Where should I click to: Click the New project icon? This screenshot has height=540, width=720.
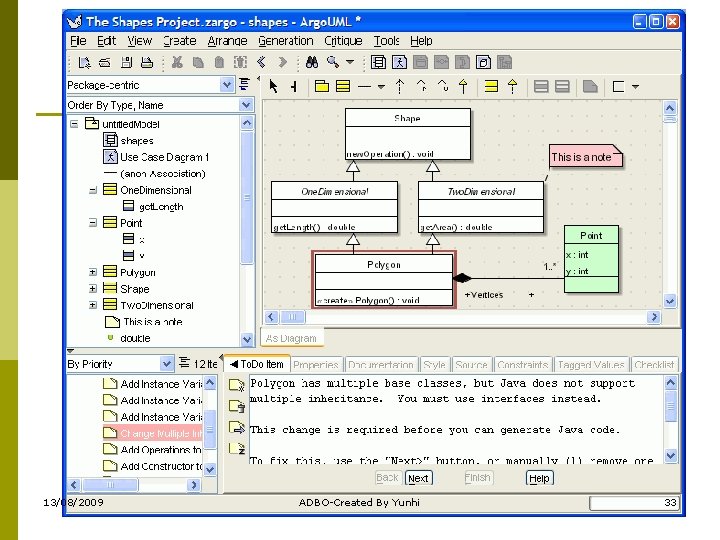pyautogui.click(x=84, y=62)
